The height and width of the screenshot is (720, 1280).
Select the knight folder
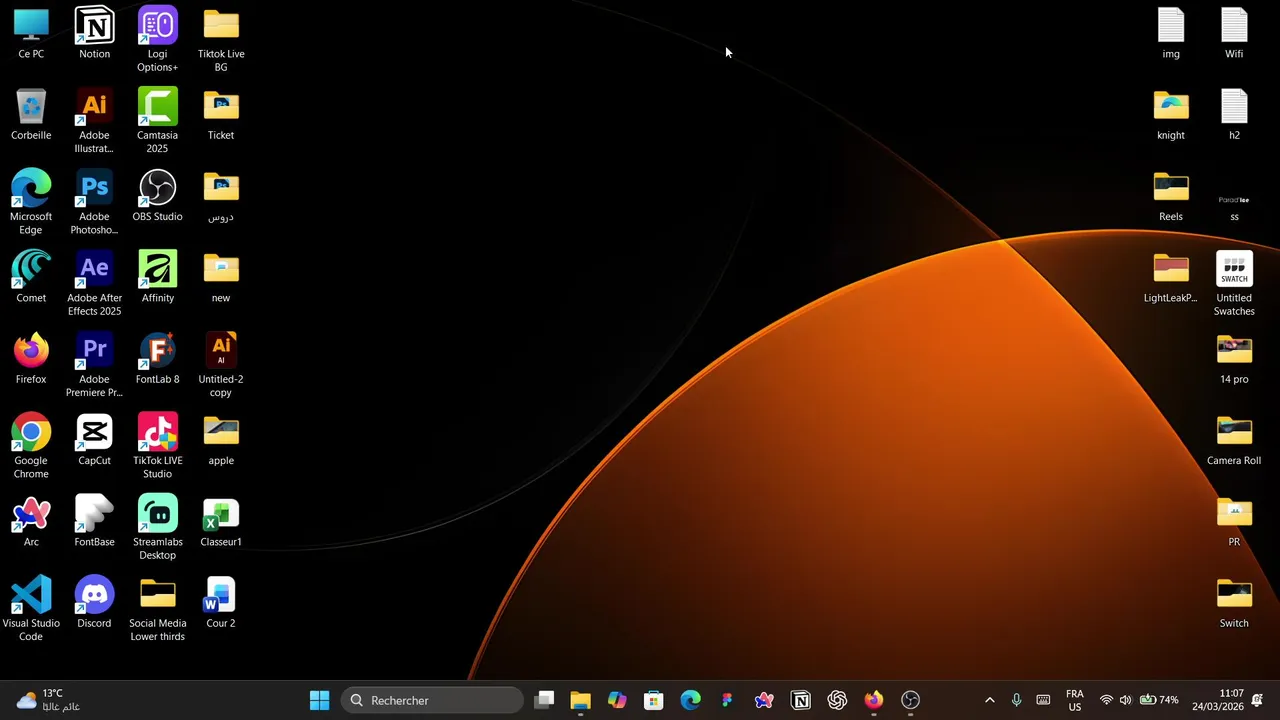pos(1171,115)
